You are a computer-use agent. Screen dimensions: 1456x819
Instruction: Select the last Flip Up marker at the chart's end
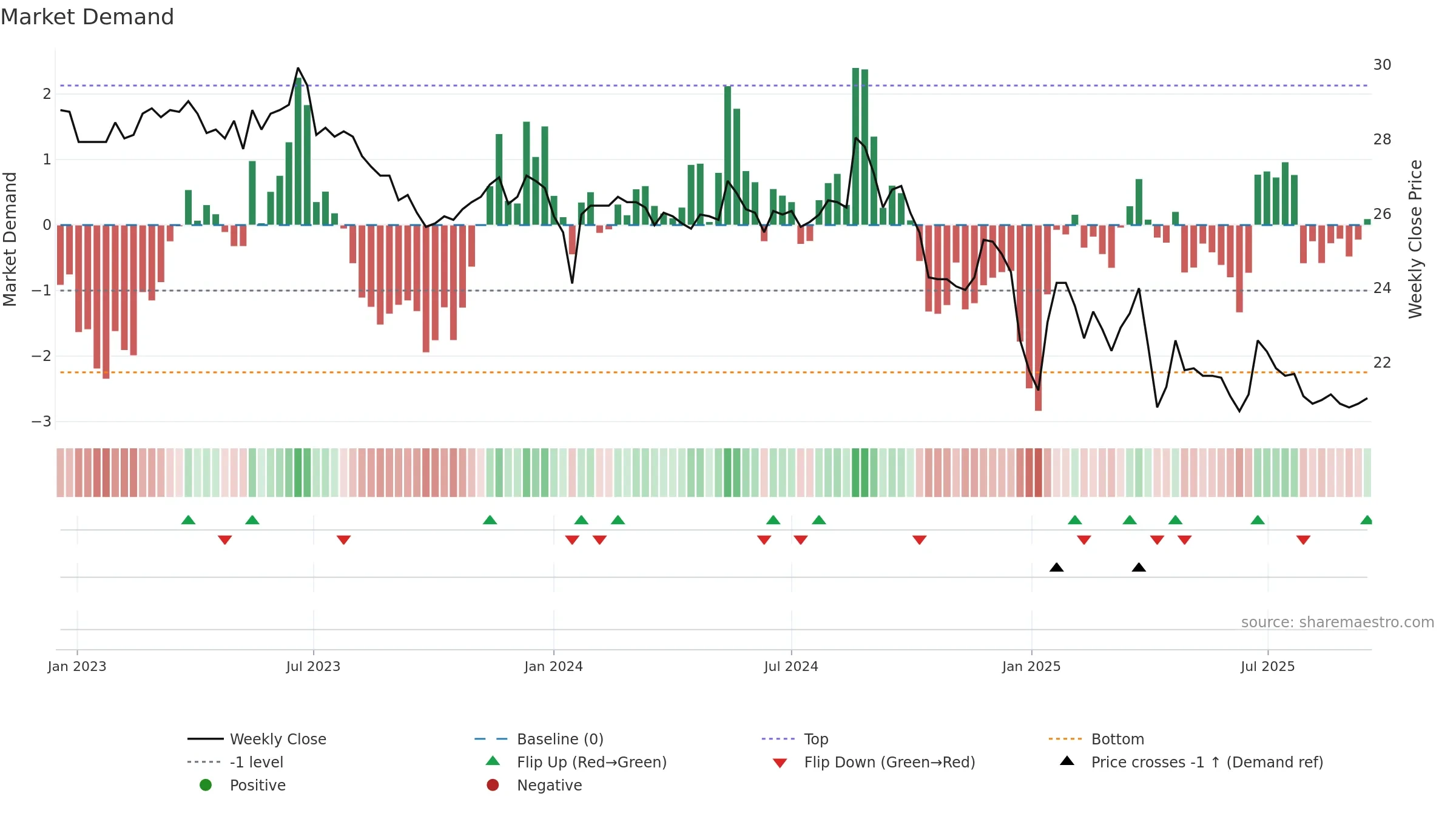pos(1367,520)
